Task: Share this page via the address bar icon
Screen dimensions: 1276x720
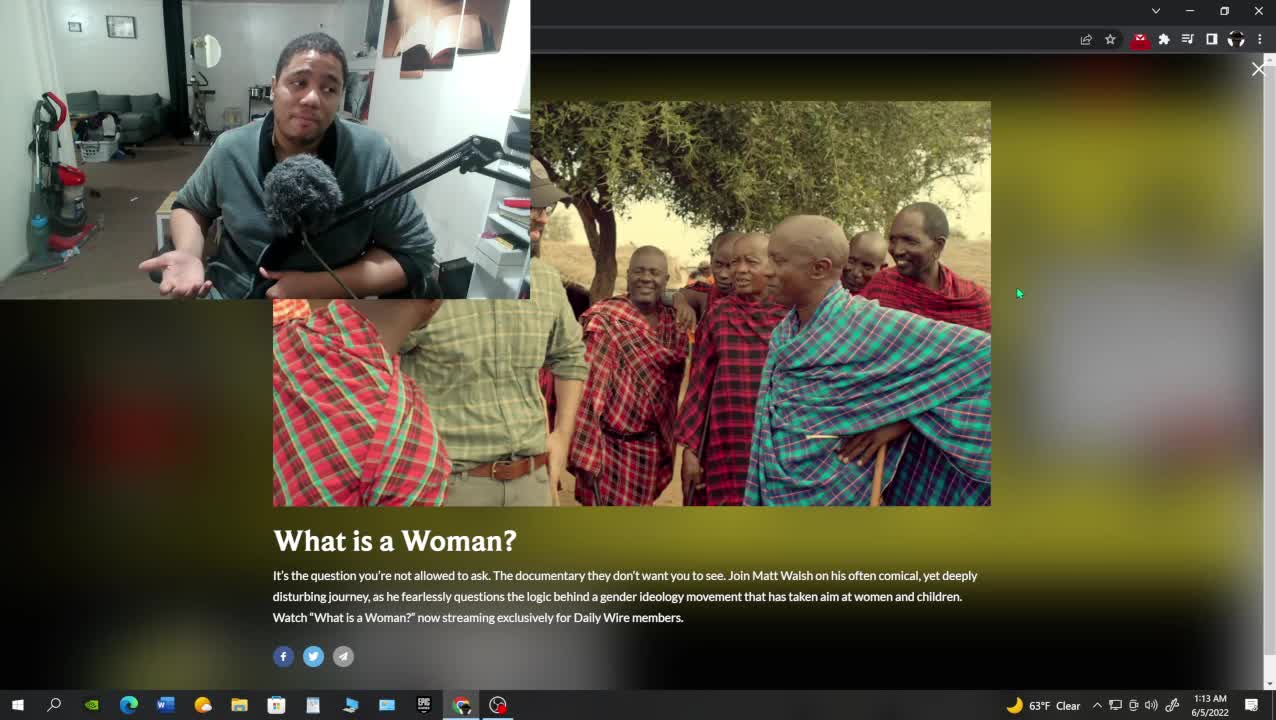Action: point(1086,40)
